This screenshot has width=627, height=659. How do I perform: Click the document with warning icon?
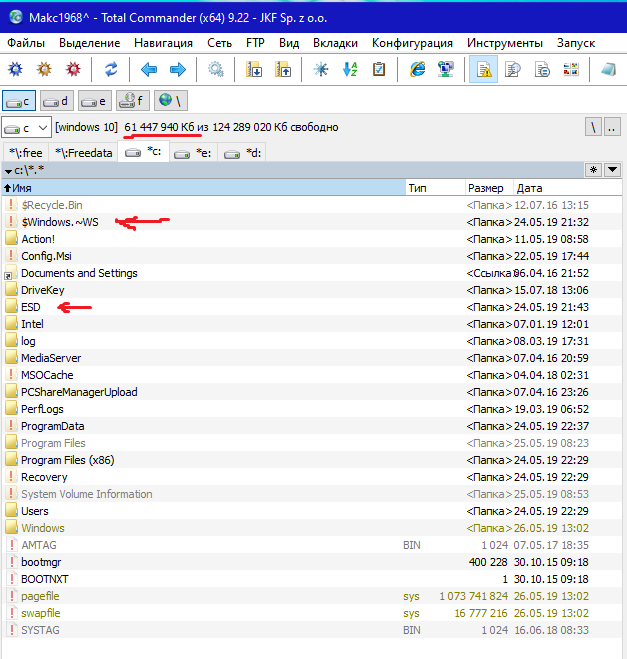tap(484, 69)
